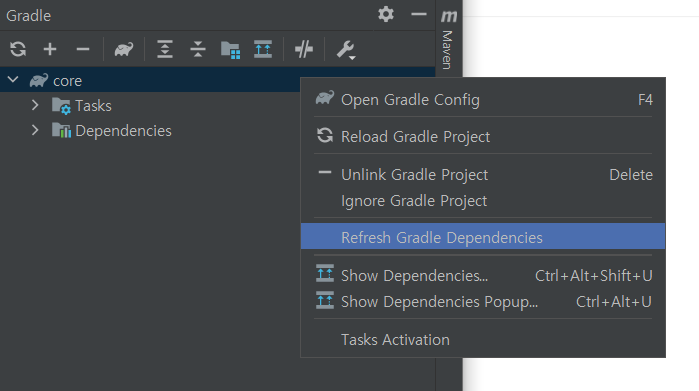Click the Expand All toolbar icon
Image resolution: width=699 pixels, height=391 pixels.
[165, 49]
